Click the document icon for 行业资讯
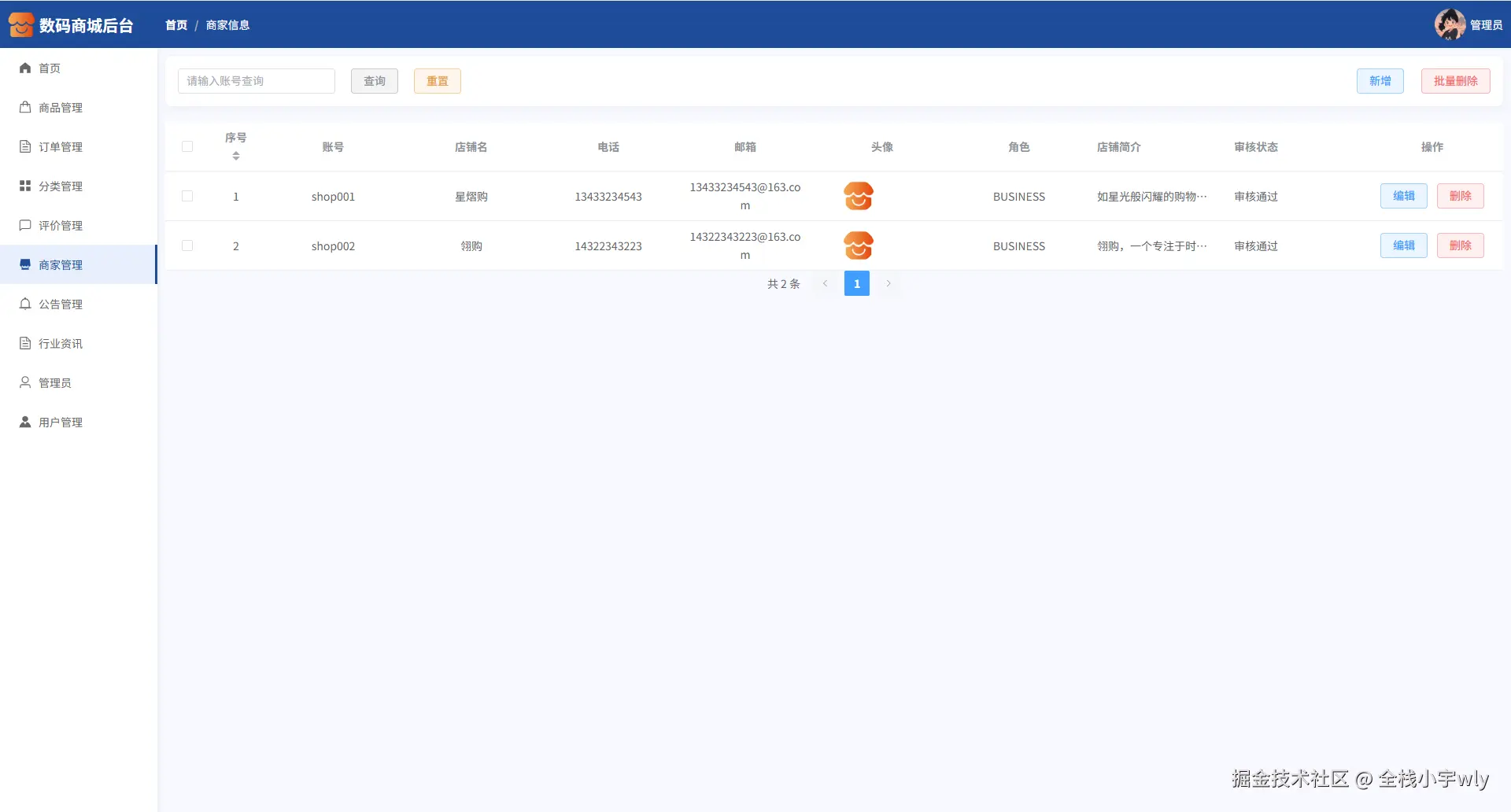 click(x=25, y=344)
